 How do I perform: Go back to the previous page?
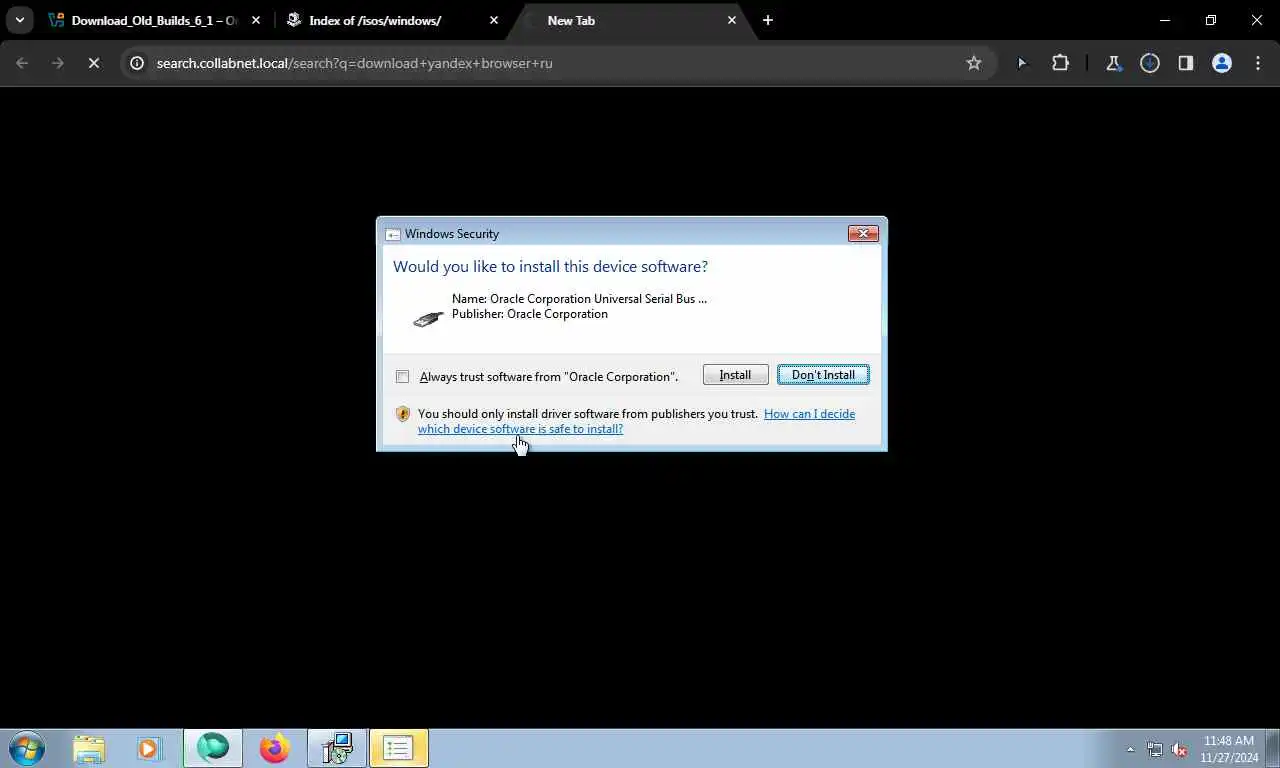tap(22, 63)
